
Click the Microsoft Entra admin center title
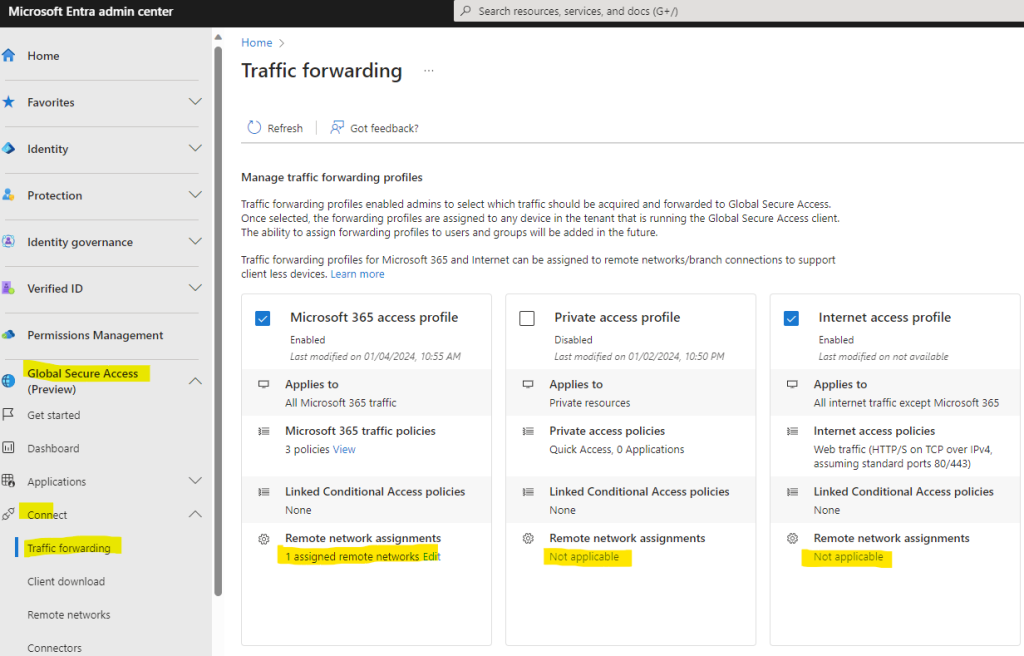91,11
